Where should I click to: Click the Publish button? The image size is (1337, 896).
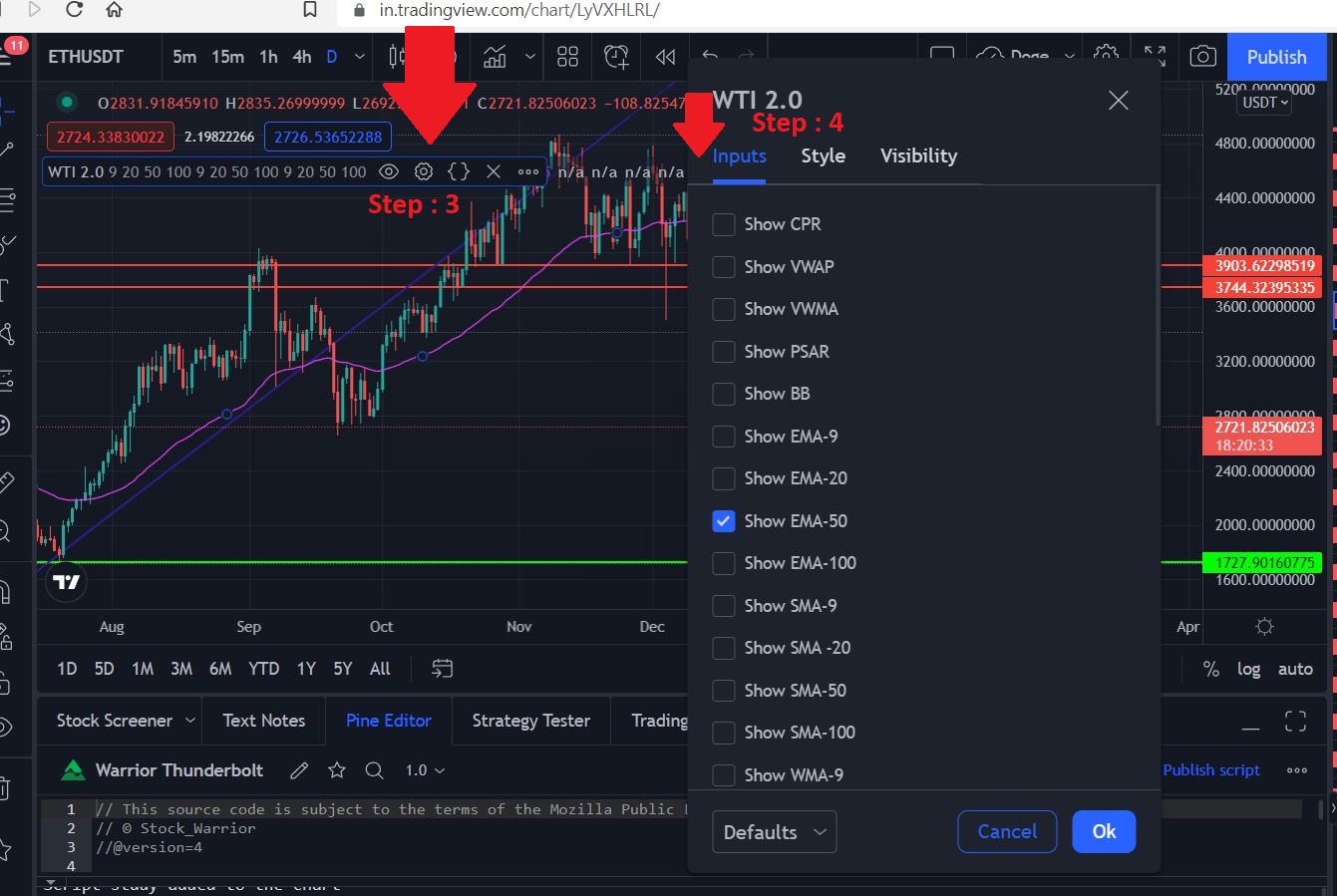pos(1275,57)
